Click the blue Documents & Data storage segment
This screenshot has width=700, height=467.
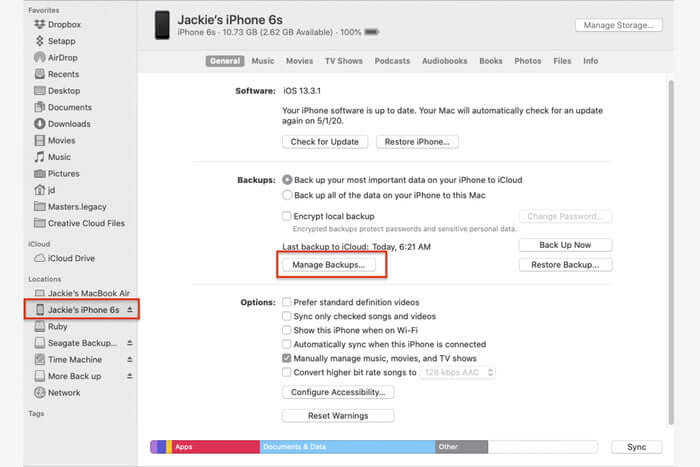tap(347, 447)
